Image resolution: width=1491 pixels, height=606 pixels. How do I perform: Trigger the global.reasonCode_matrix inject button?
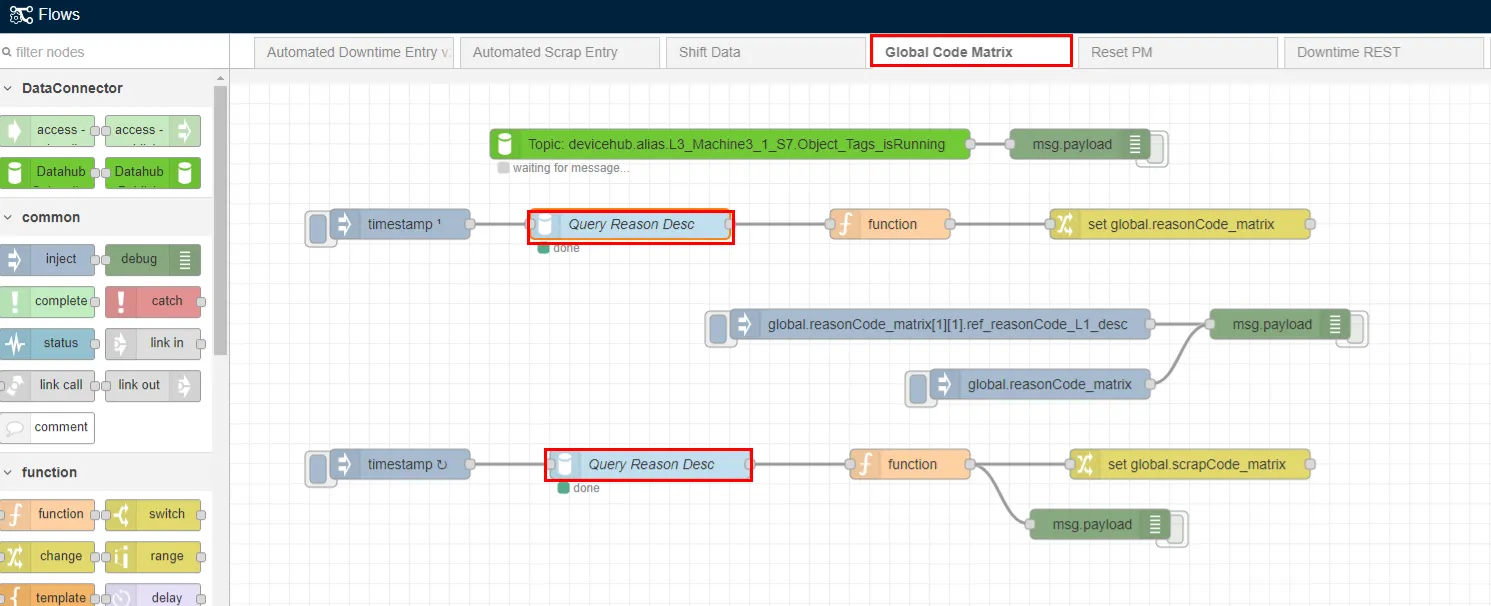(x=916, y=387)
